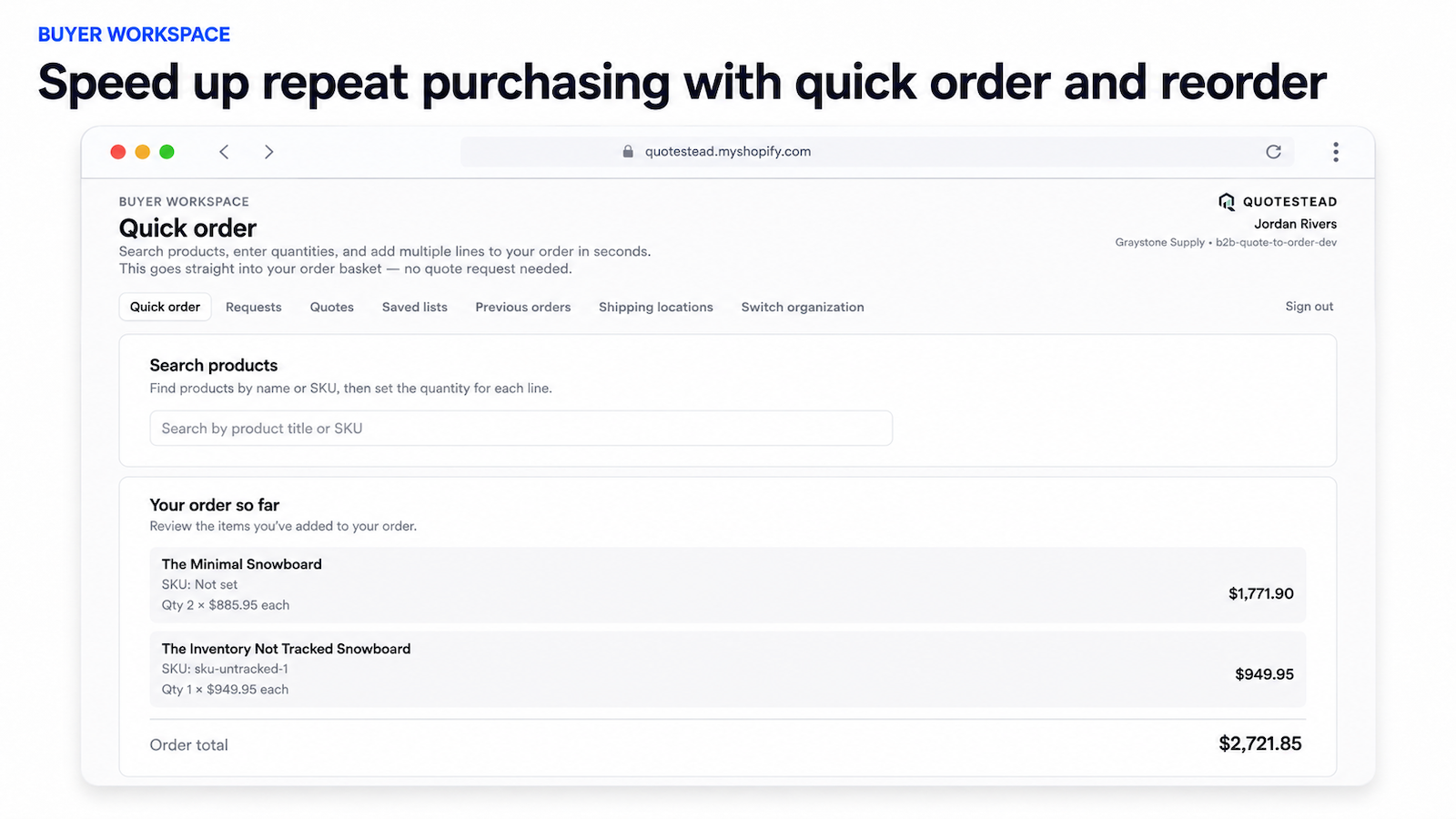The image size is (1456, 819).
Task: Click the browser back arrow
Action: pyautogui.click(x=224, y=152)
